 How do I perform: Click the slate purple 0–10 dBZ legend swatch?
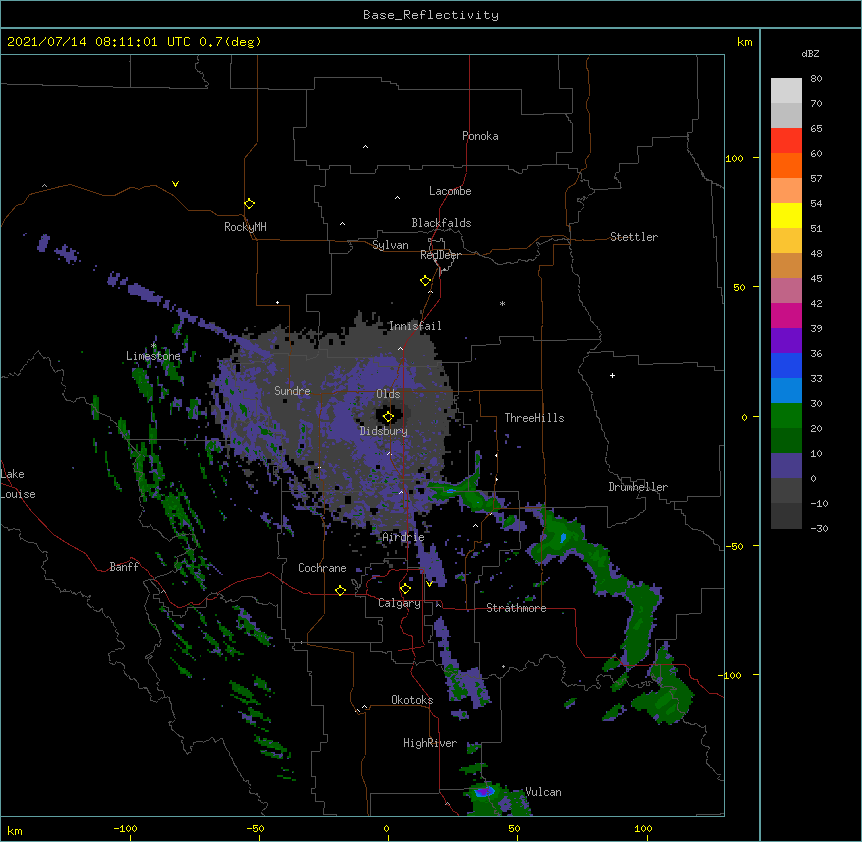[x=786, y=466]
